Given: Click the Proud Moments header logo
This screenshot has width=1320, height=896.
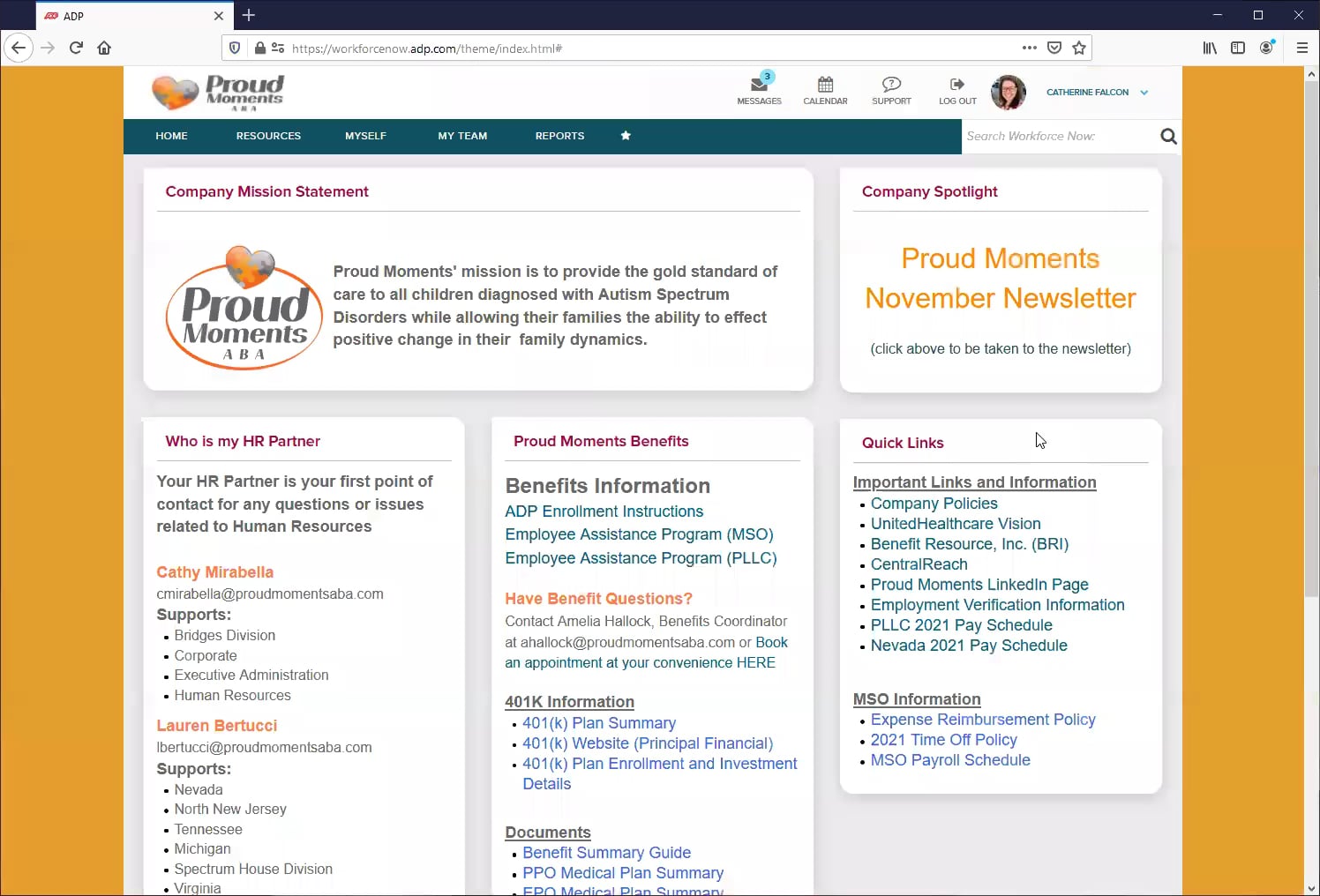Looking at the screenshot, I should (x=218, y=92).
